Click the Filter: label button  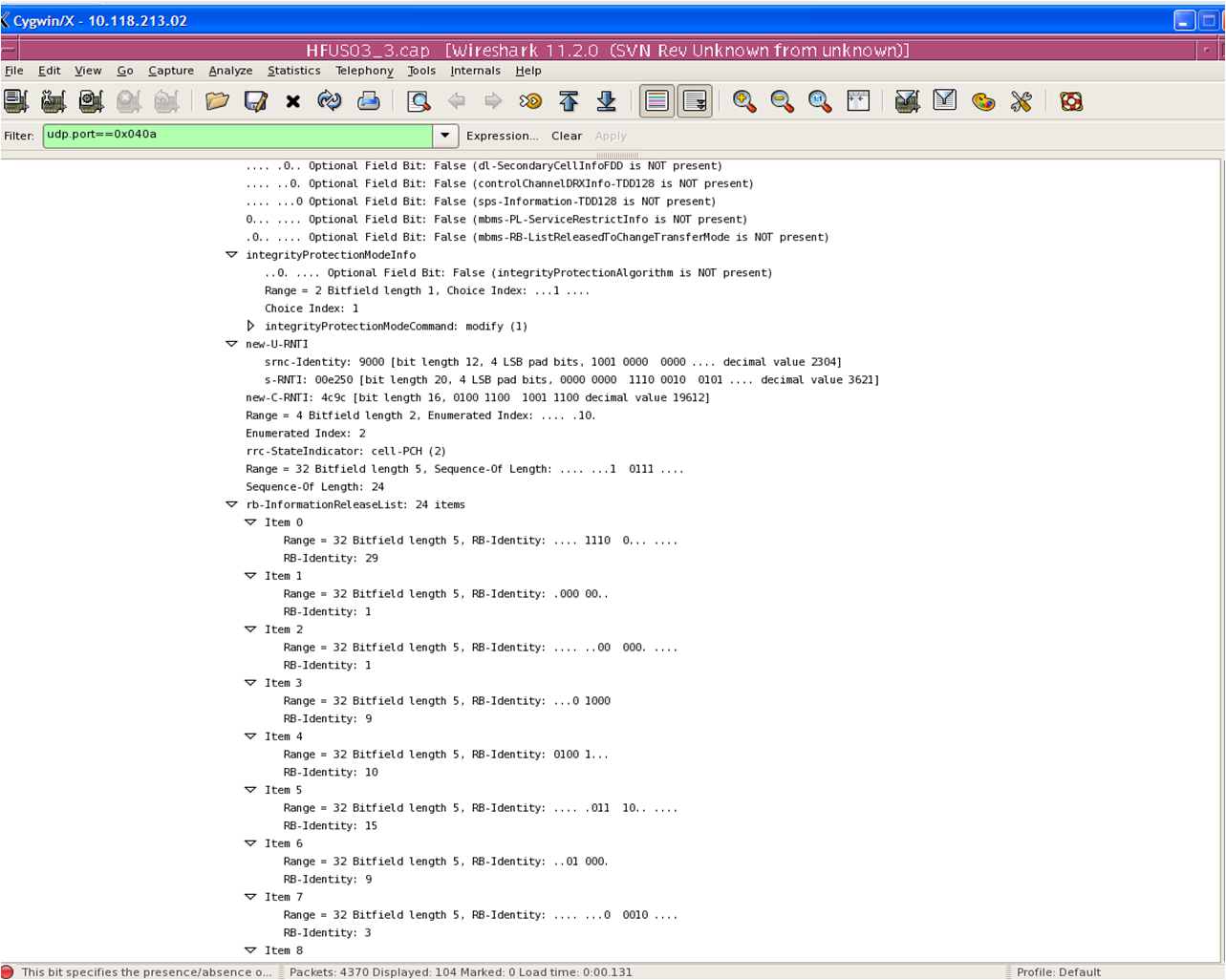click(19, 136)
